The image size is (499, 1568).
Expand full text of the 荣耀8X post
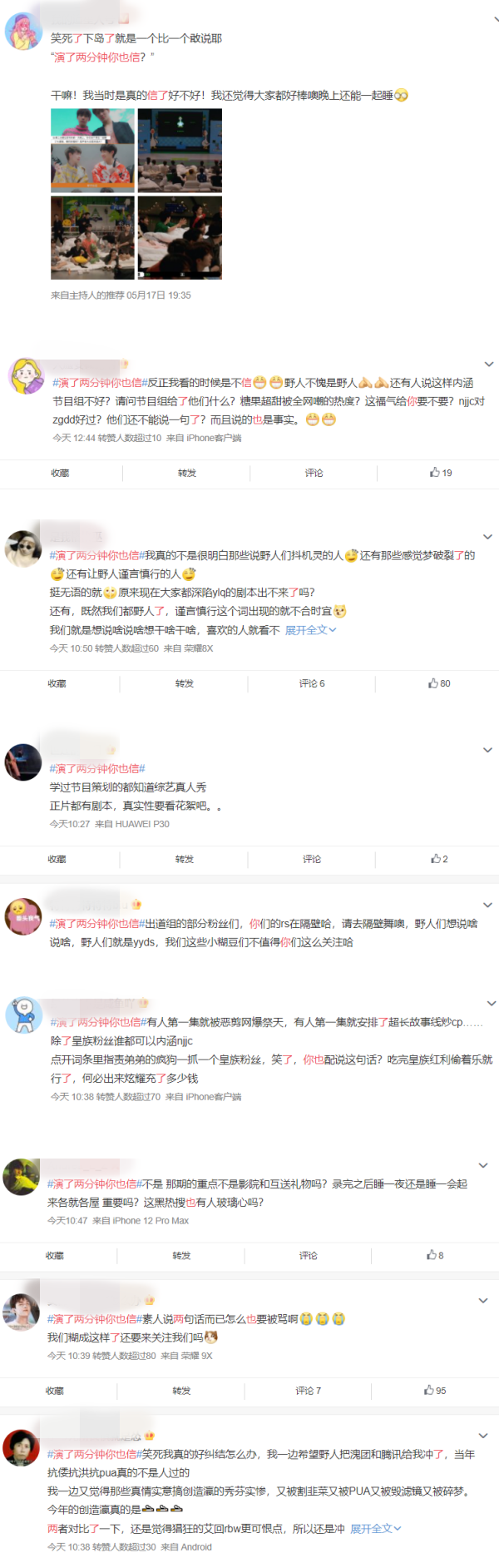310,630
